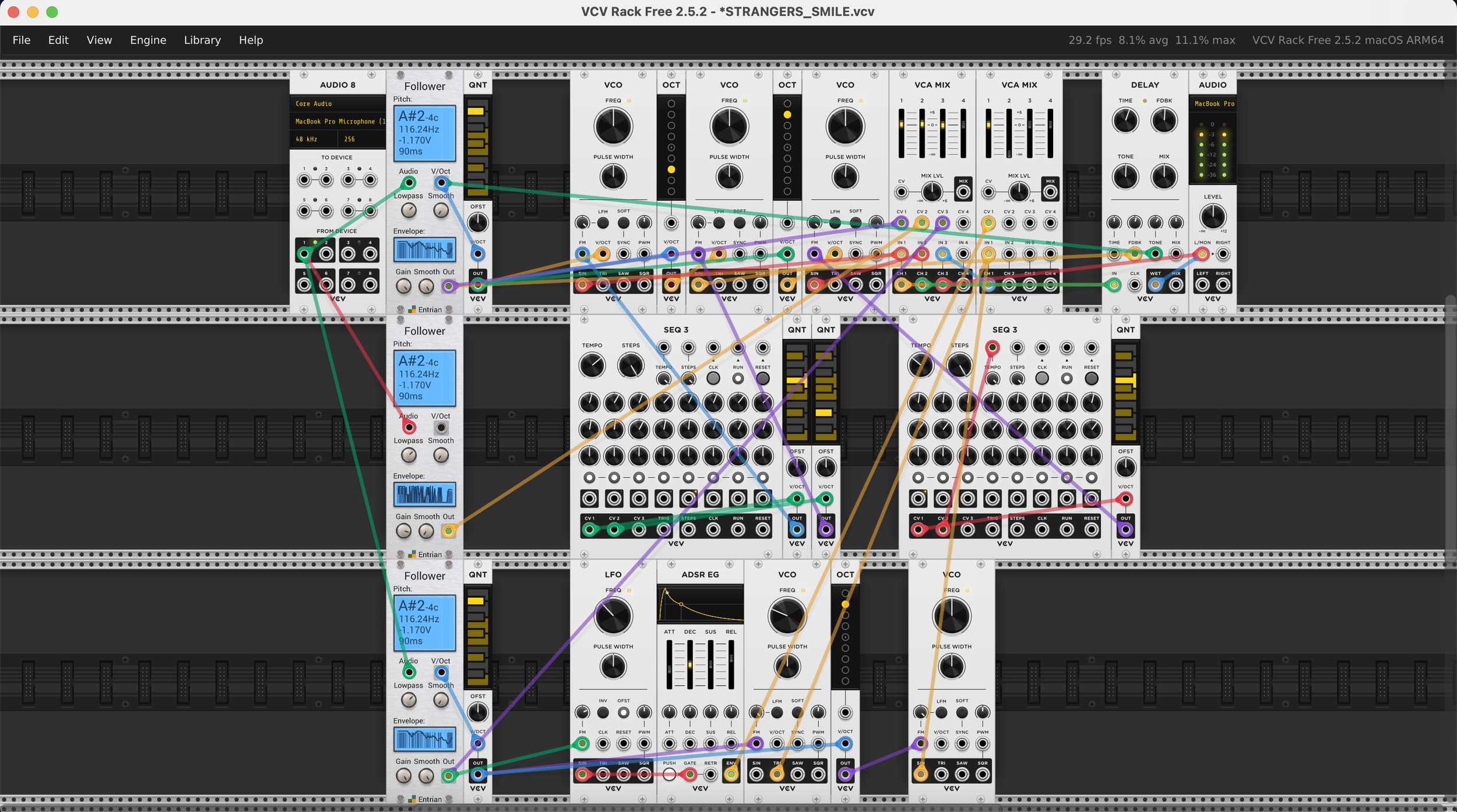Image resolution: width=1457 pixels, height=812 pixels.
Task: Toggle the LFO module's OFST switch
Action: (x=624, y=712)
